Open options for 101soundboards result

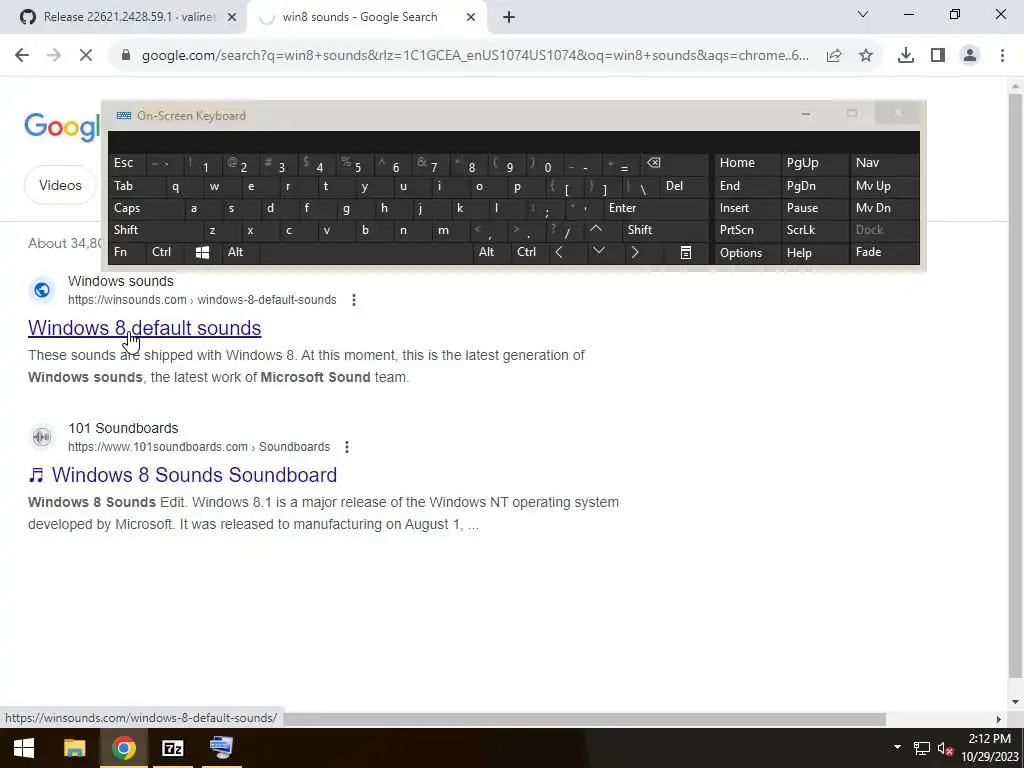[347, 447]
